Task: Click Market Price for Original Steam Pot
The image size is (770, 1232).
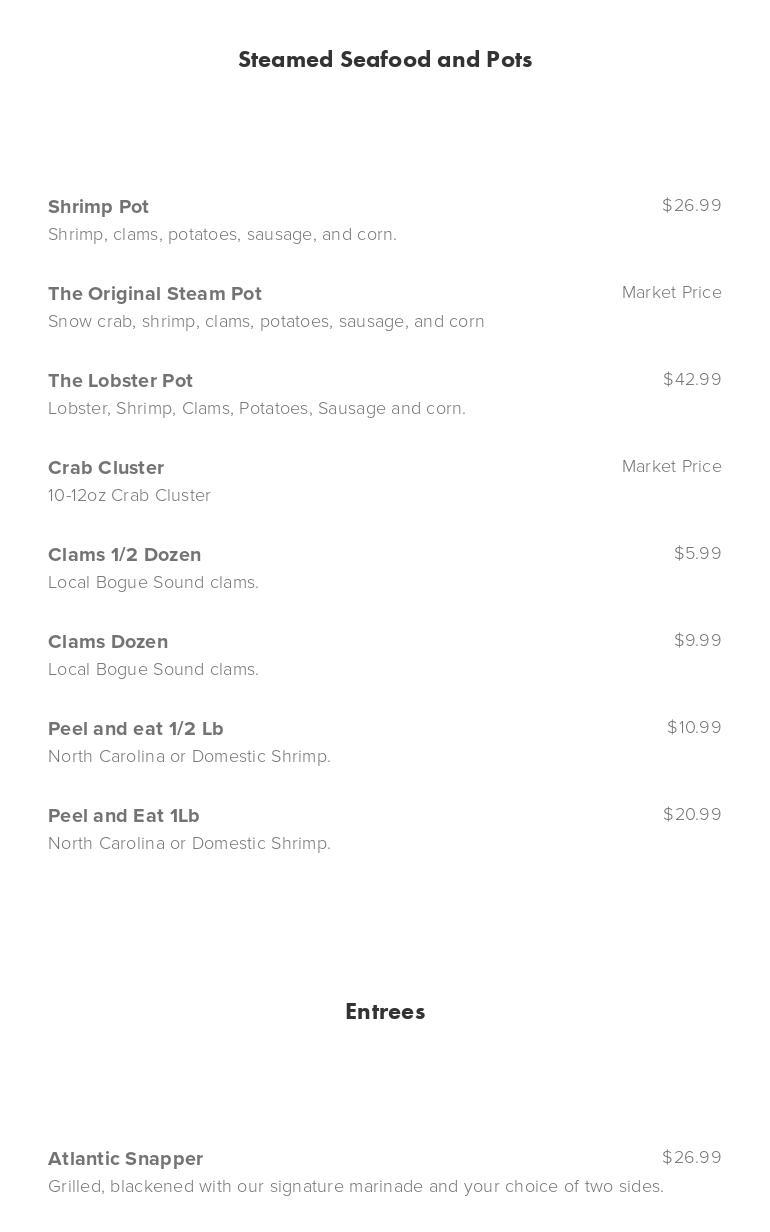Action: click(671, 293)
